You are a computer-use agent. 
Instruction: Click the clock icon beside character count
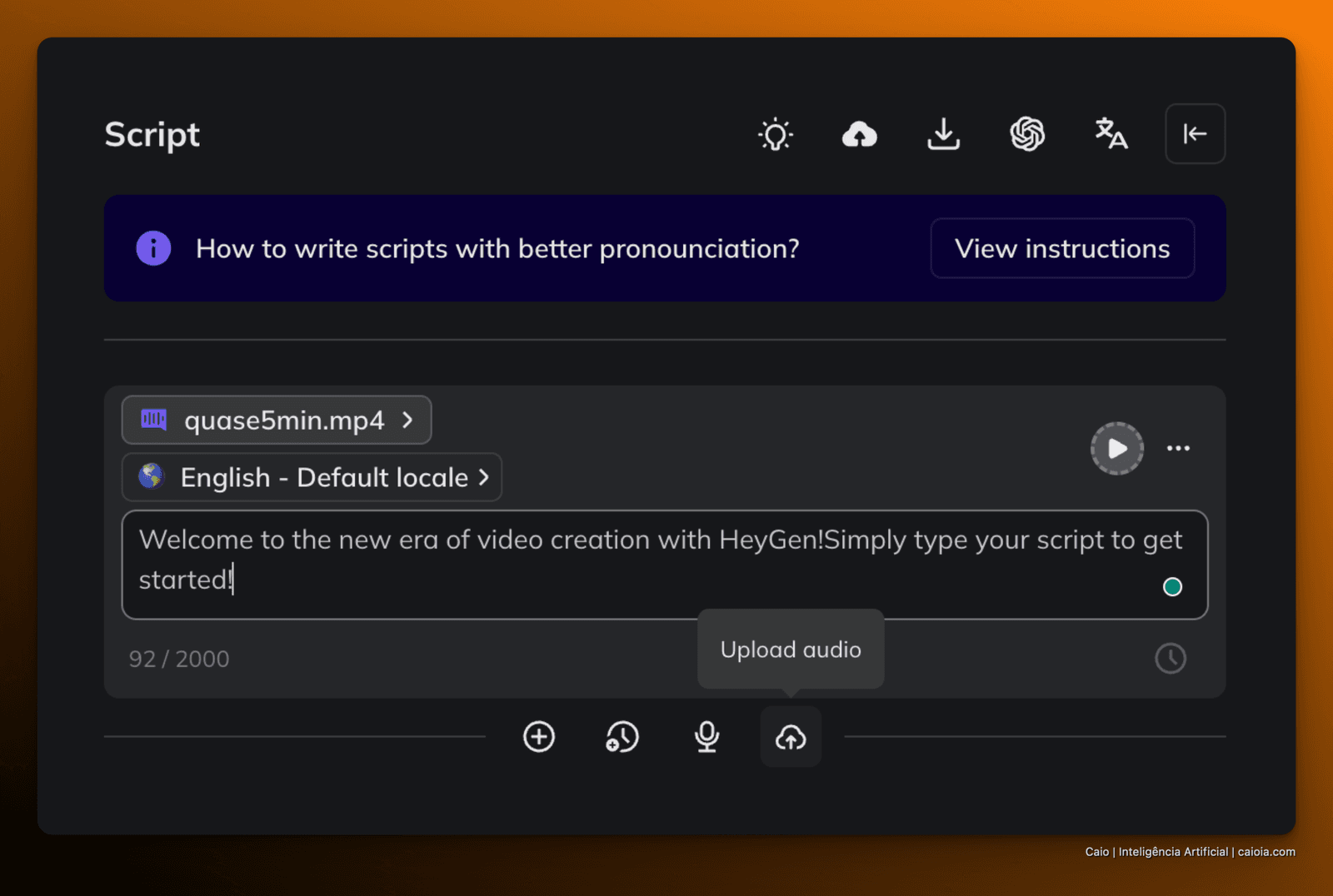1171,659
